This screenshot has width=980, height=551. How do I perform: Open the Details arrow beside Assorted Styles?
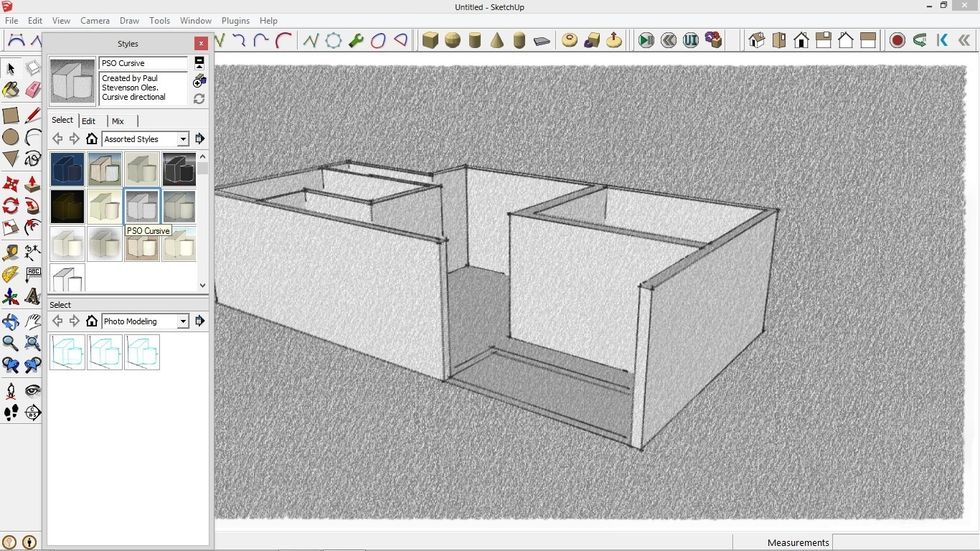[199, 139]
